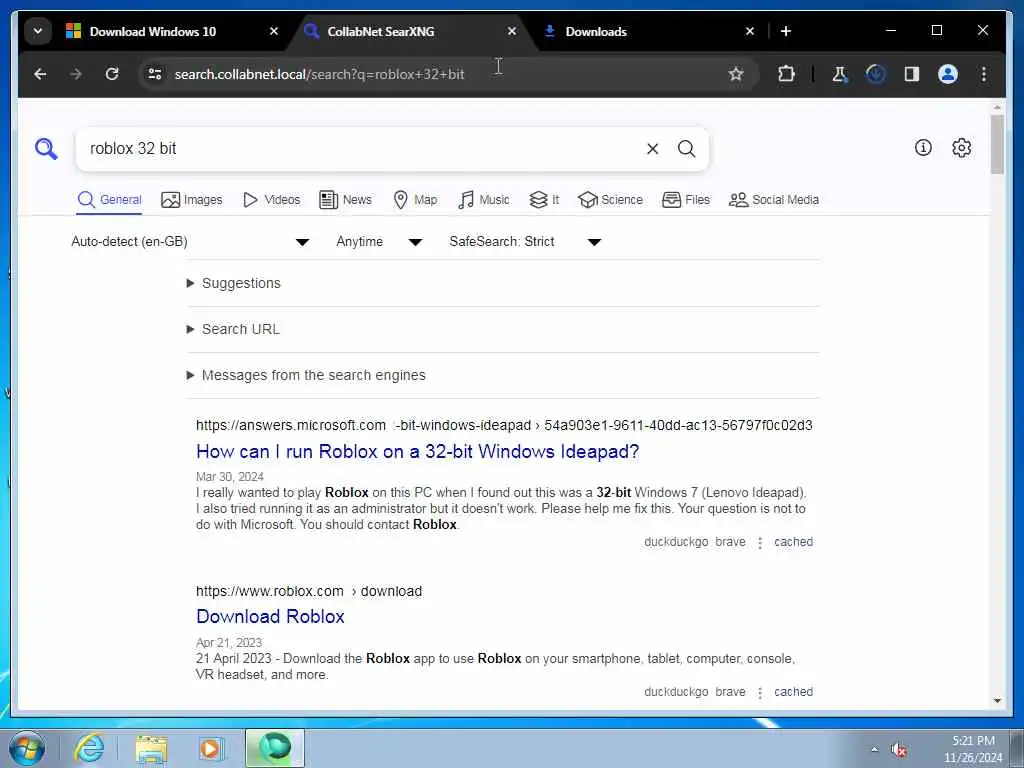Open the SafeSearch: Strict dropdown

pyautogui.click(x=524, y=242)
